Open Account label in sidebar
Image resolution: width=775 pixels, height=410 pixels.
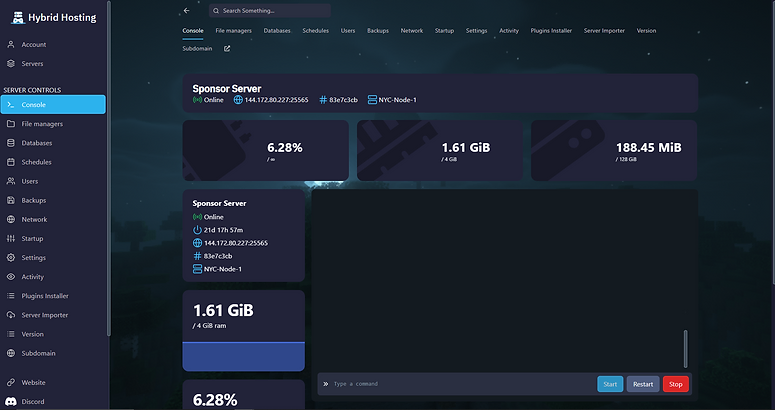point(34,44)
